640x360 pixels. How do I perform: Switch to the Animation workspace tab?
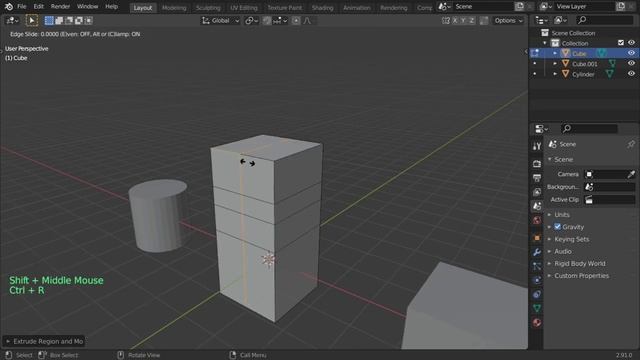[357, 8]
